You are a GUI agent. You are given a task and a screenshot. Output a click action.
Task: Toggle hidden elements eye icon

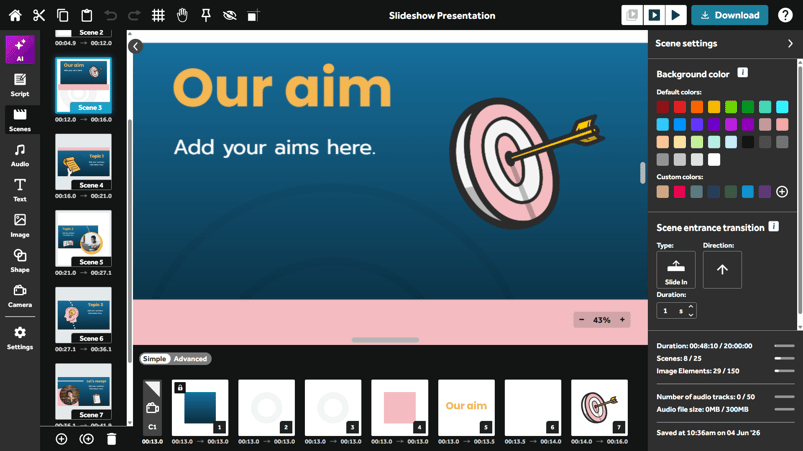(229, 15)
